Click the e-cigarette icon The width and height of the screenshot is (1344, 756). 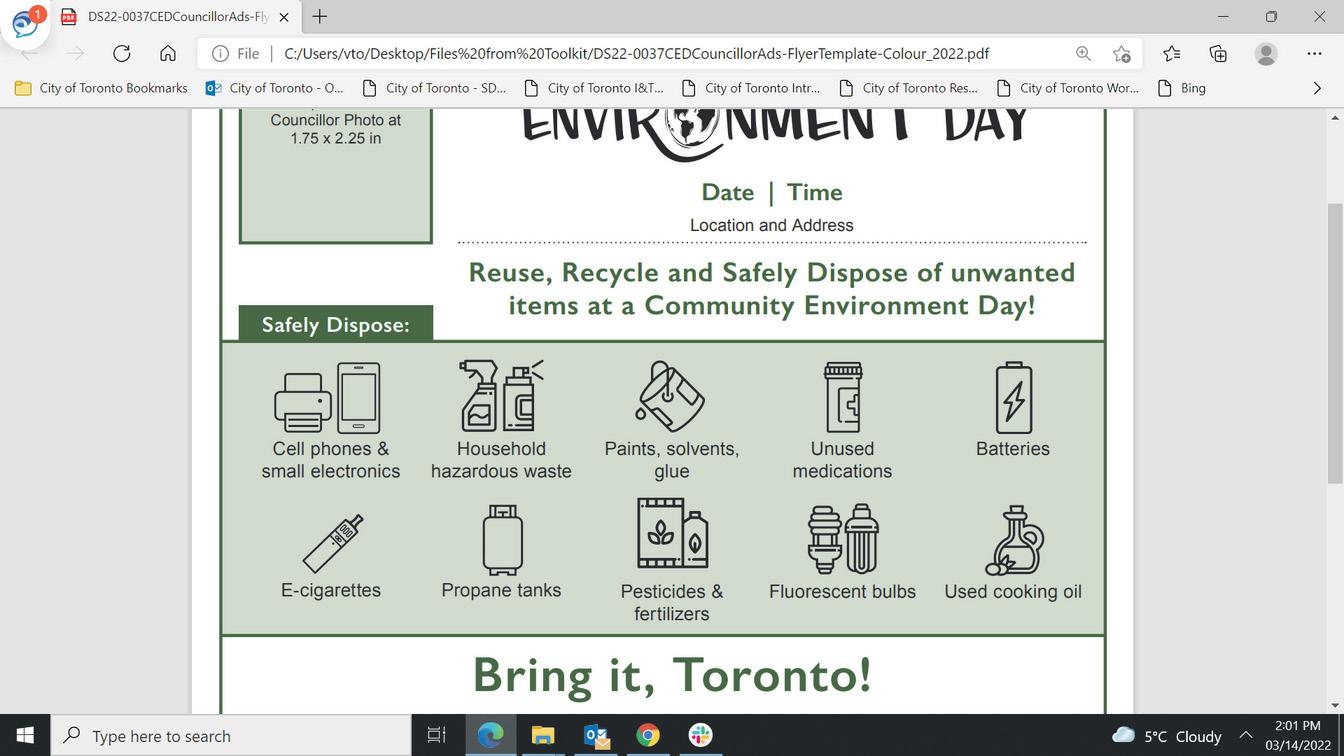coord(333,542)
